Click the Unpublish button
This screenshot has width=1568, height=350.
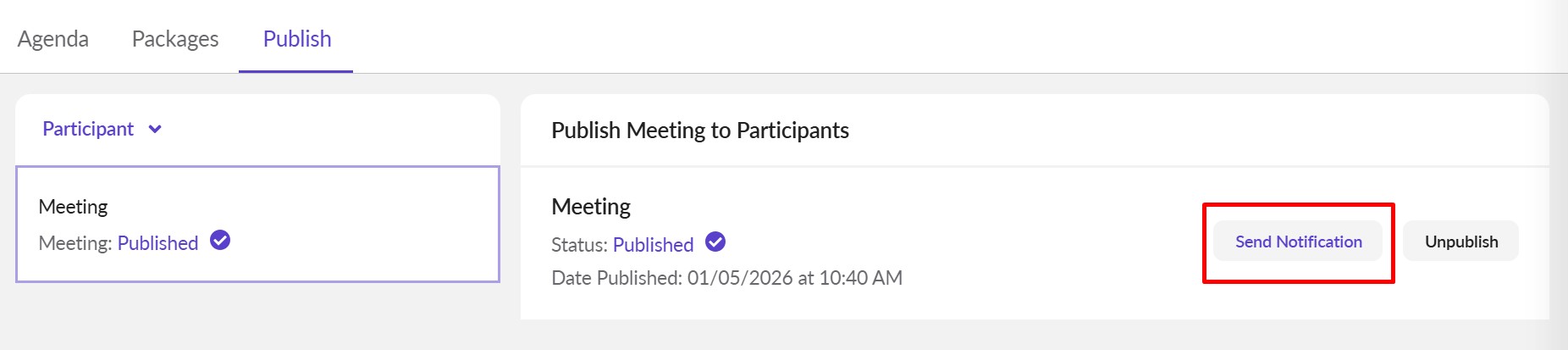(x=1460, y=242)
